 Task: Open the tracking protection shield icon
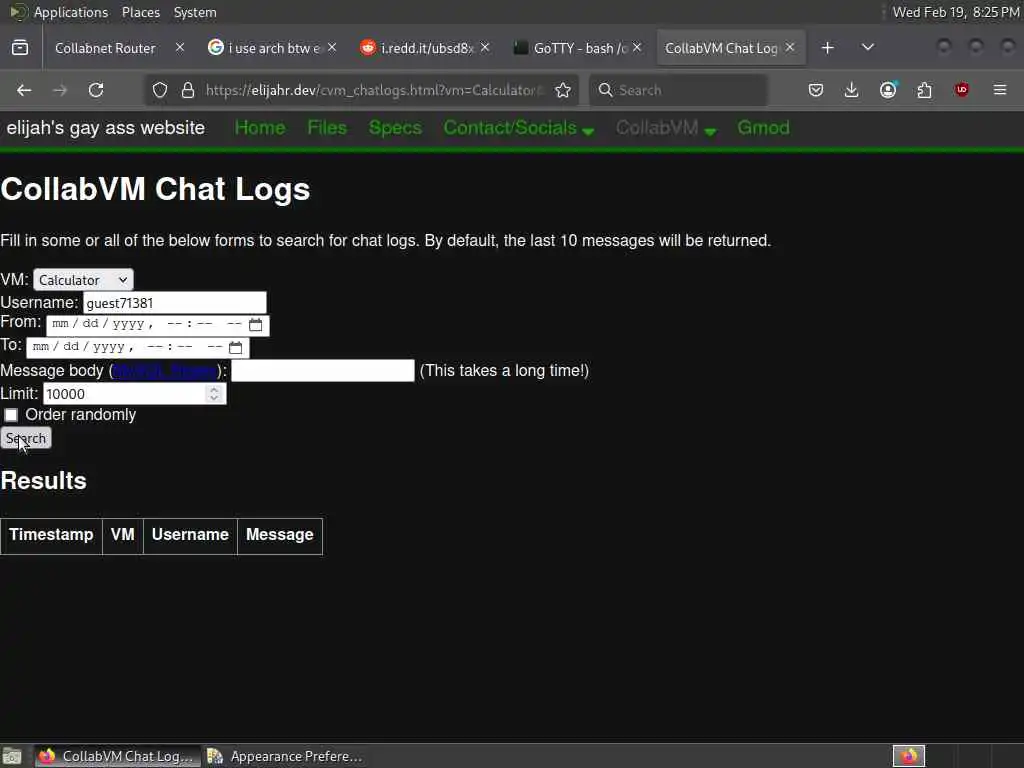[x=160, y=90]
